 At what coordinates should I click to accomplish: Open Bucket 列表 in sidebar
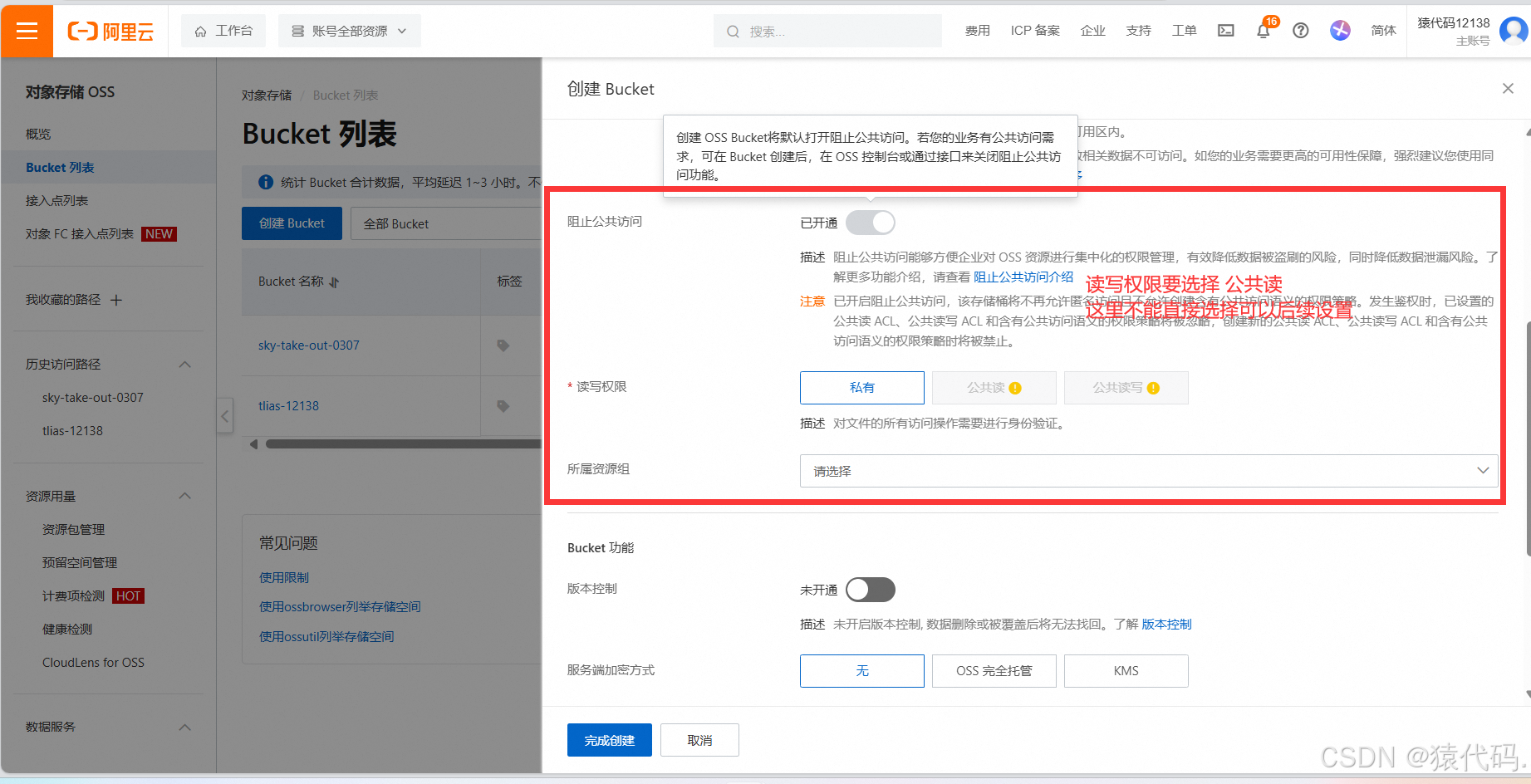click(60, 167)
